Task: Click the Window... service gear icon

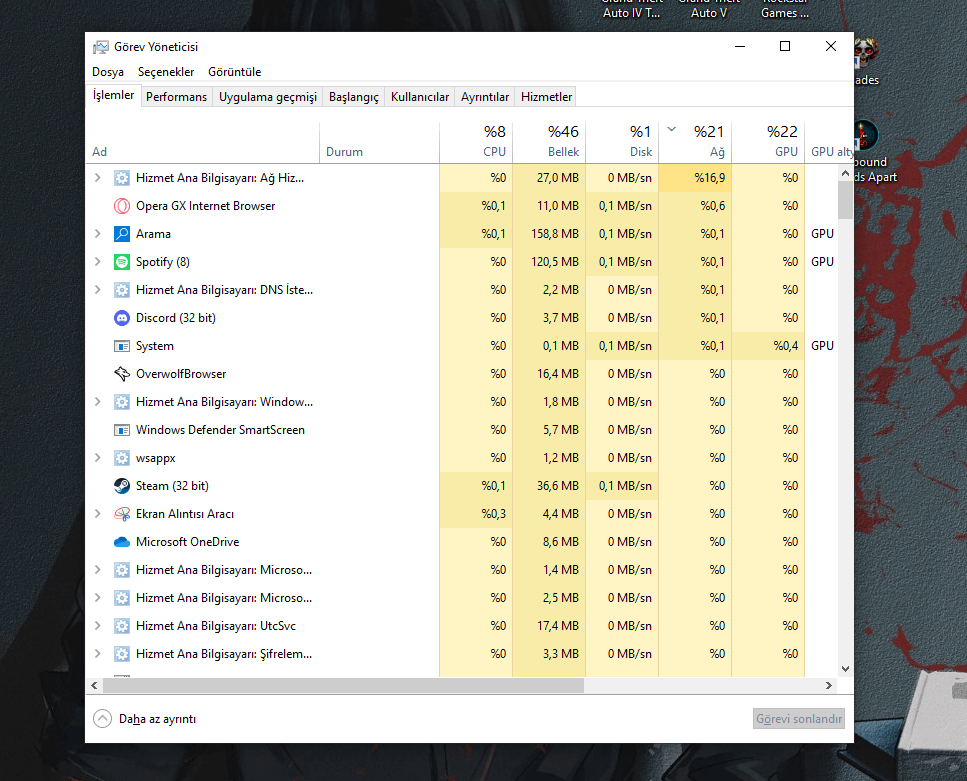Action: [122, 402]
